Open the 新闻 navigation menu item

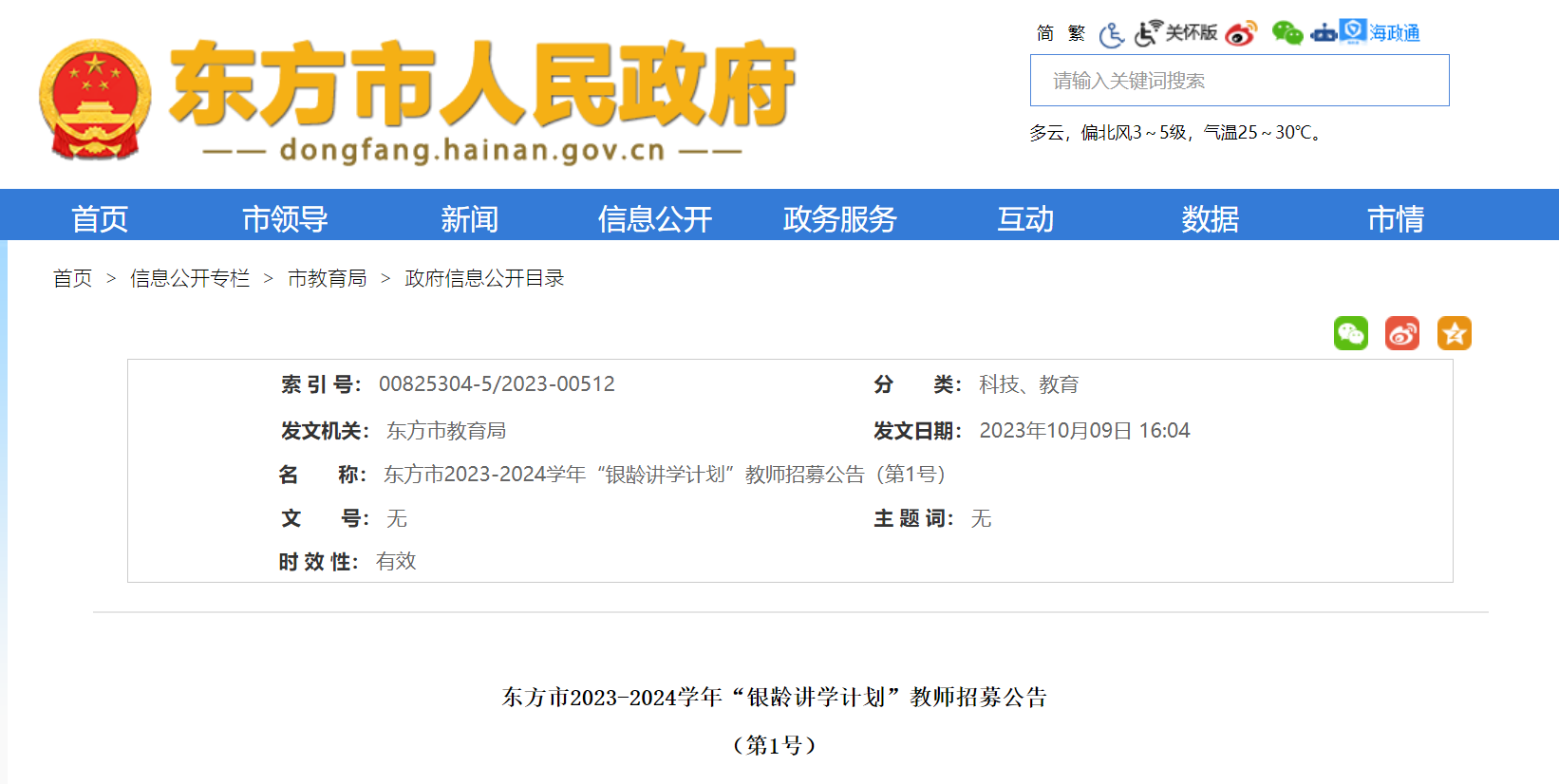tap(470, 219)
